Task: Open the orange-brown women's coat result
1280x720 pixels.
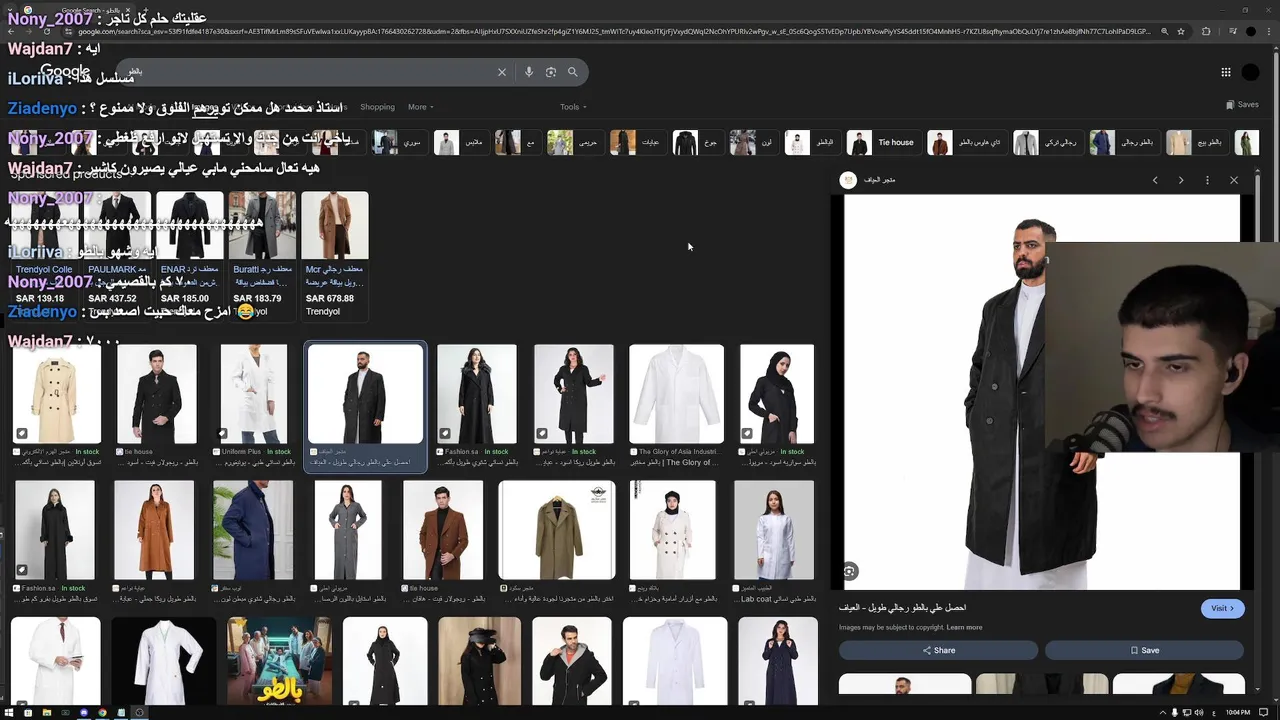Action: pyautogui.click(x=154, y=530)
